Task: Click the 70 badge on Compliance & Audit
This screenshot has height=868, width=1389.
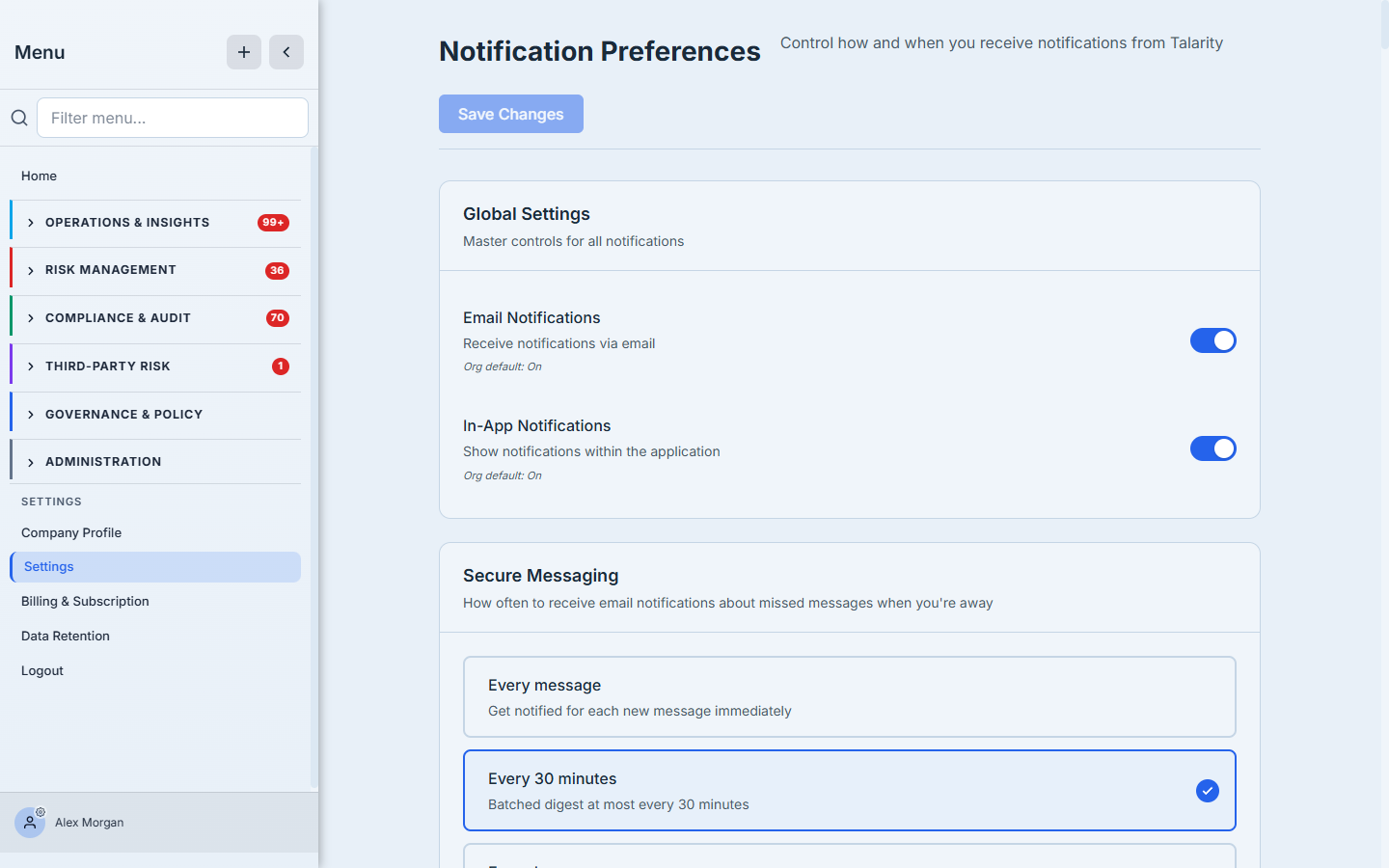Action: pos(278,318)
